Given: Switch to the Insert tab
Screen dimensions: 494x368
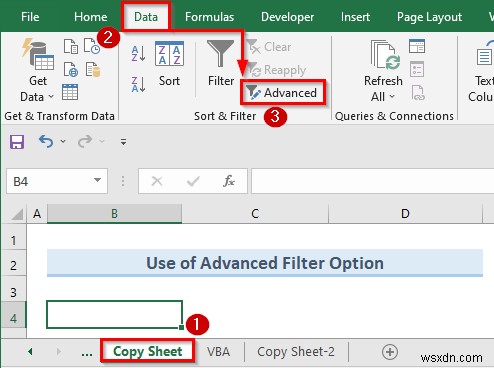Looking at the screenshot, I should pos(355,17).
